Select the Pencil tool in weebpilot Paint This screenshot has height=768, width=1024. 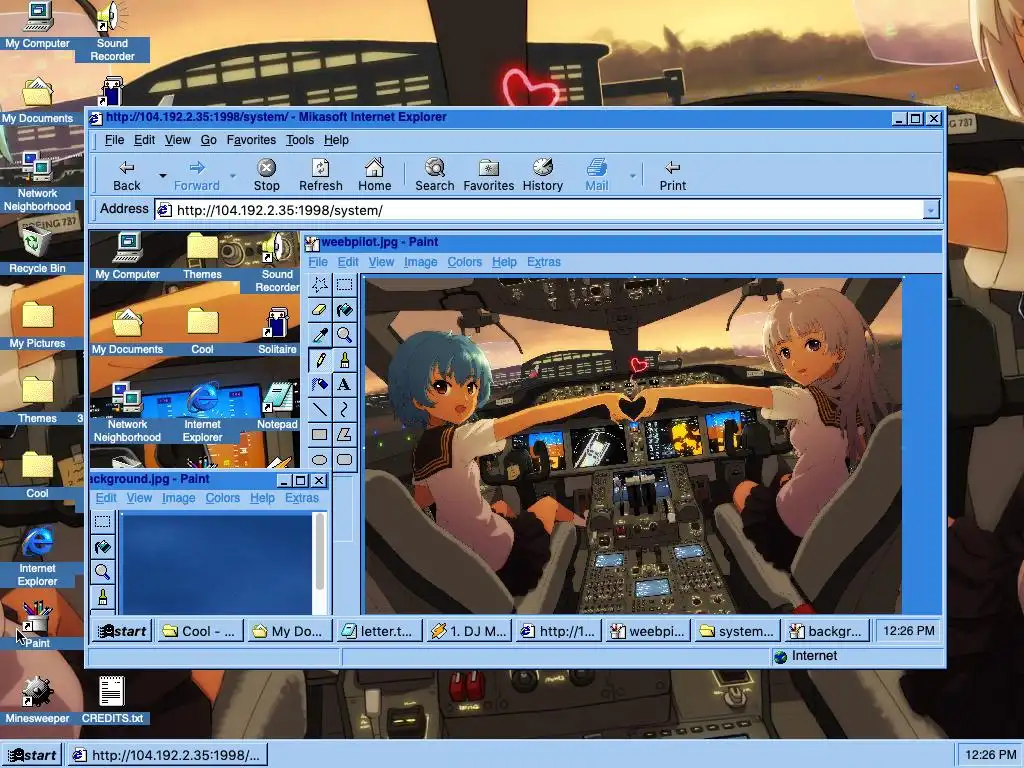pos(319,360)
